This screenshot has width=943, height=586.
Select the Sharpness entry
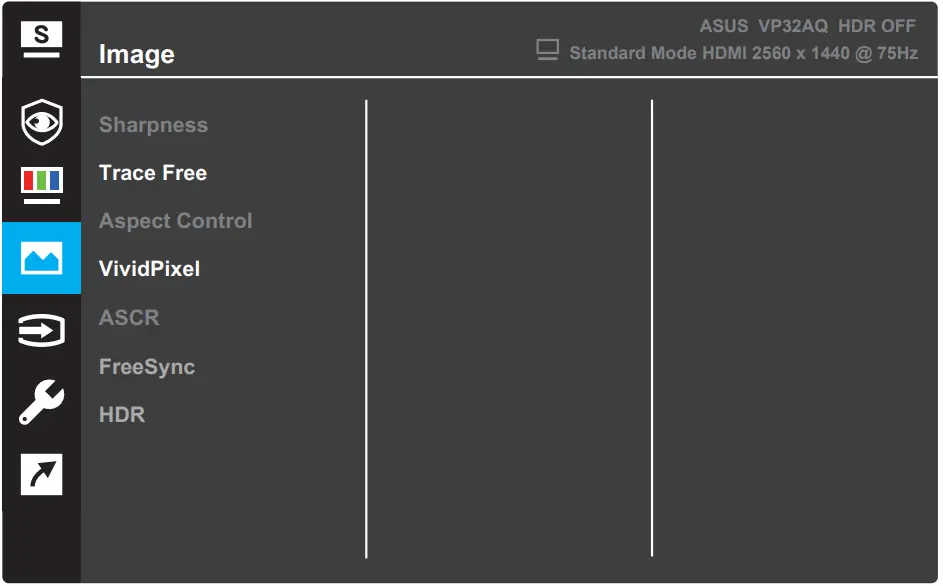[x=153, y=124]
